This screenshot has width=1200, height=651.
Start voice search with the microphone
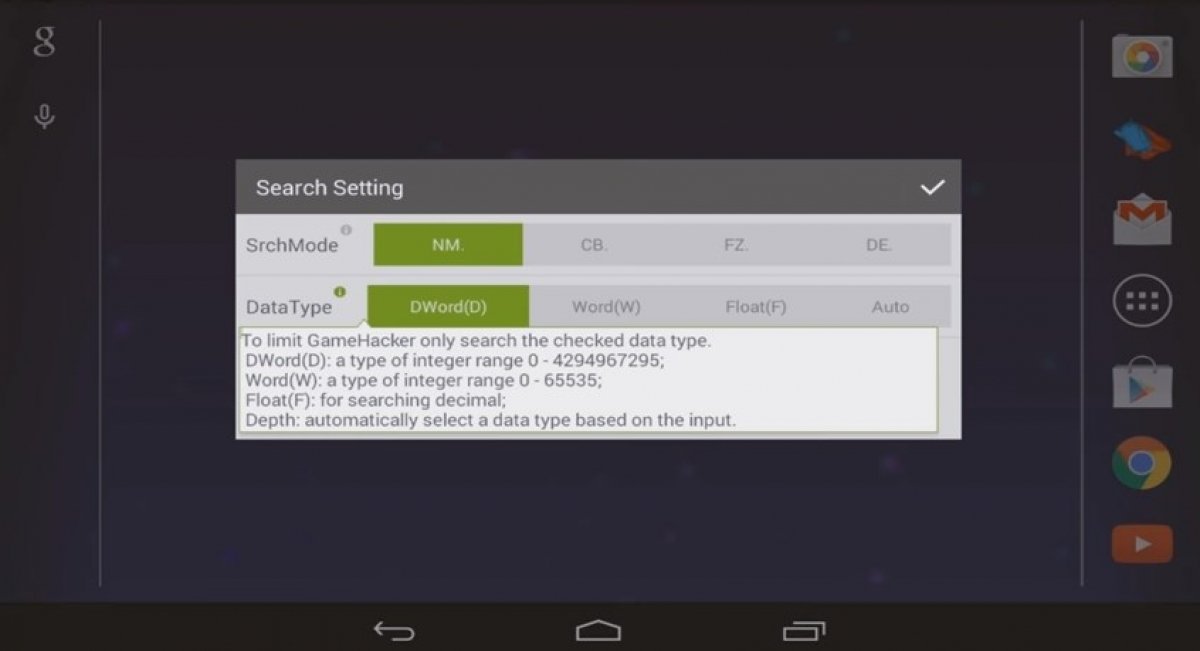[44, 117]
